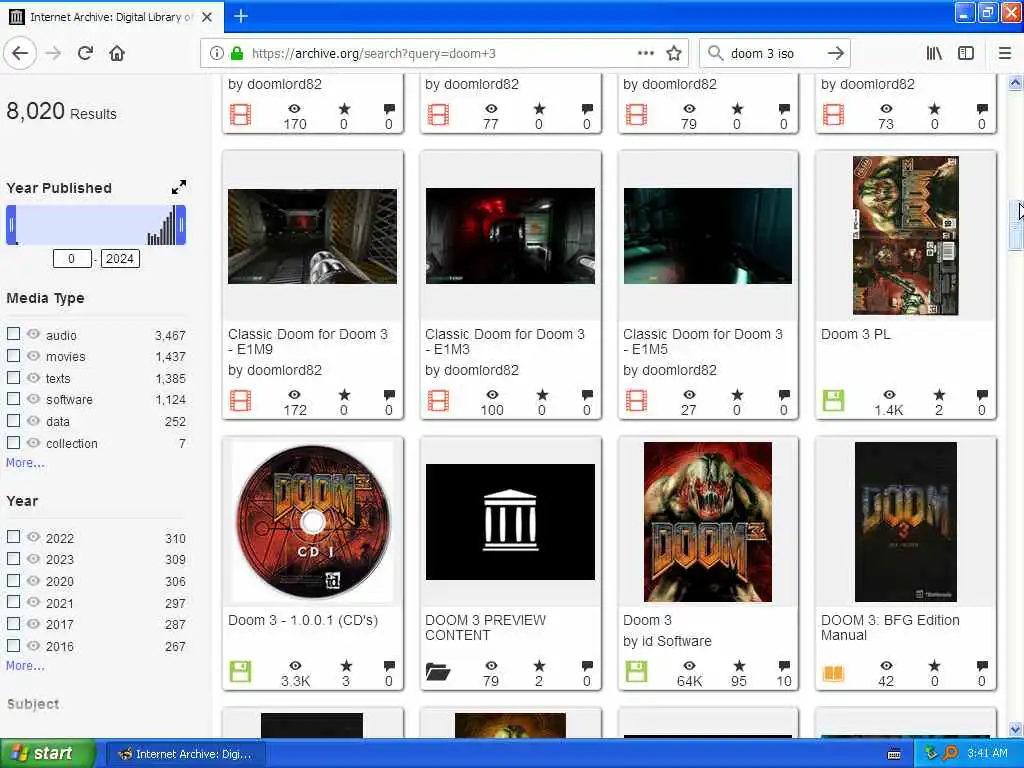Toggle the sidebar view icon
Screen dimensions: 1024x768
966,54
